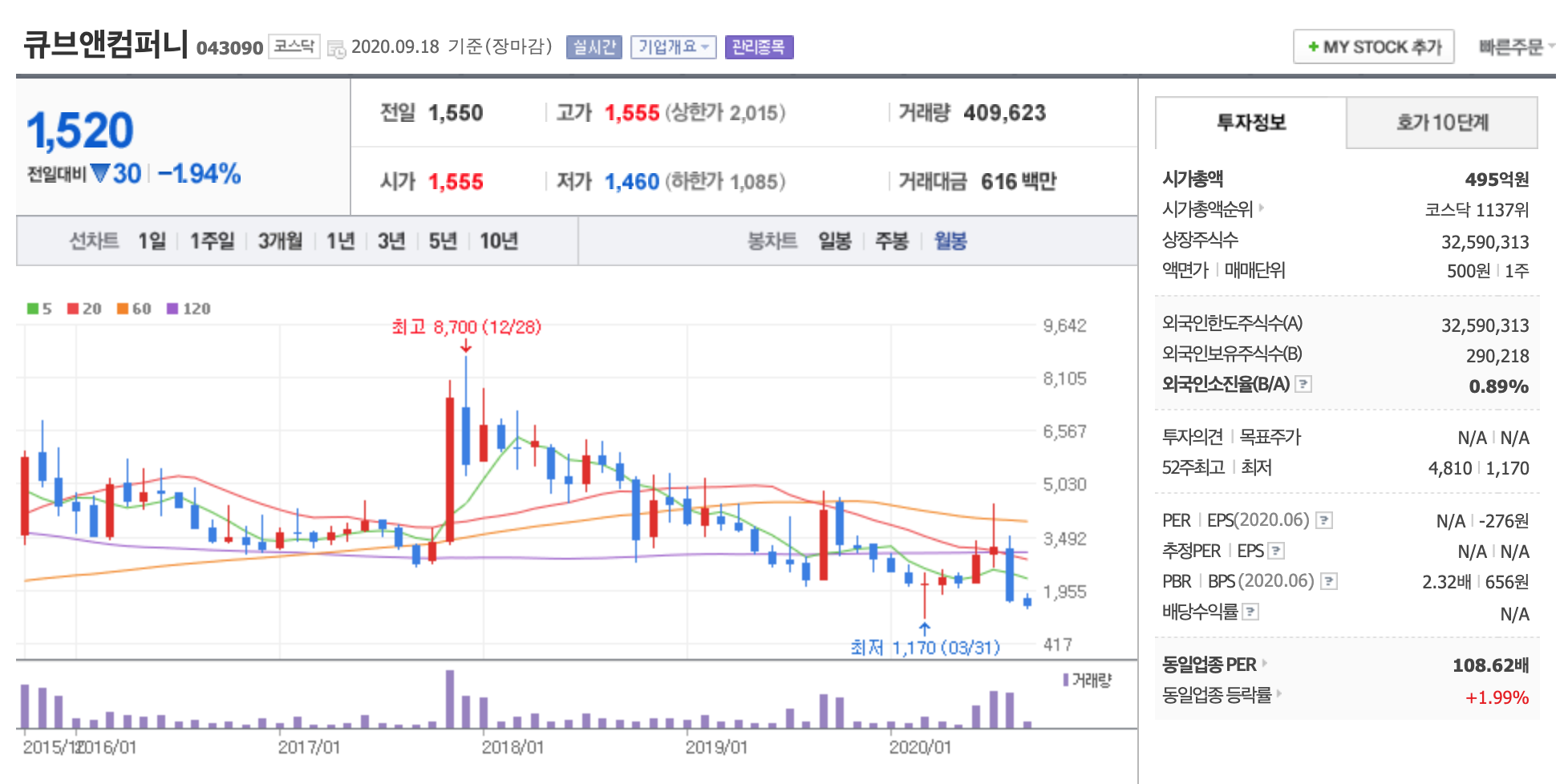Click MY STOCK 추가 button

pyautogui.click(x=1374, y=46)
